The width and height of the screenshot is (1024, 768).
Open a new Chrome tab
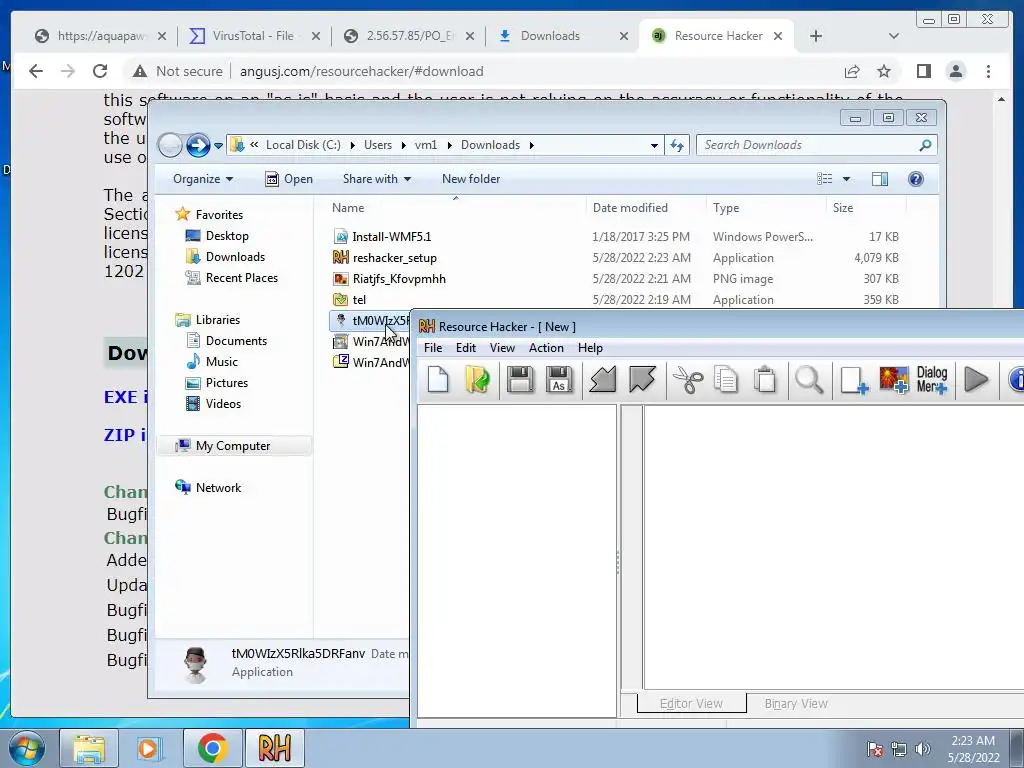[x=816, y=36]
